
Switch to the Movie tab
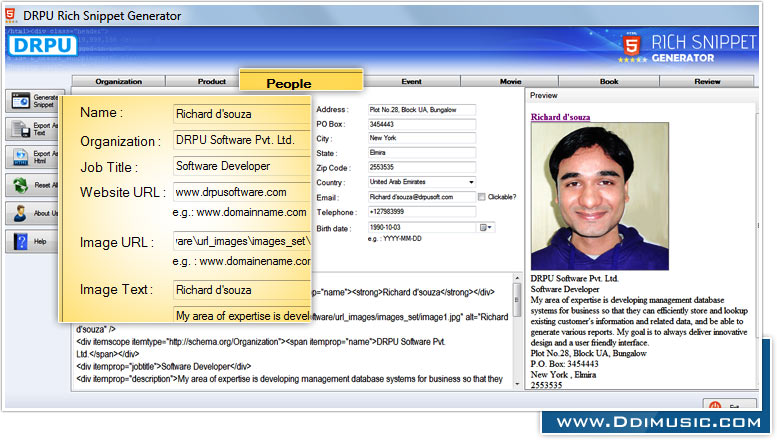click(x=510, y=81)
